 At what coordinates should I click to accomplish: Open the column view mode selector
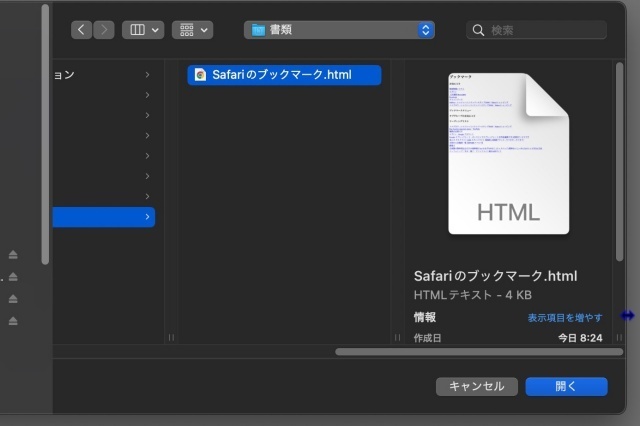[x=143, y=30]
